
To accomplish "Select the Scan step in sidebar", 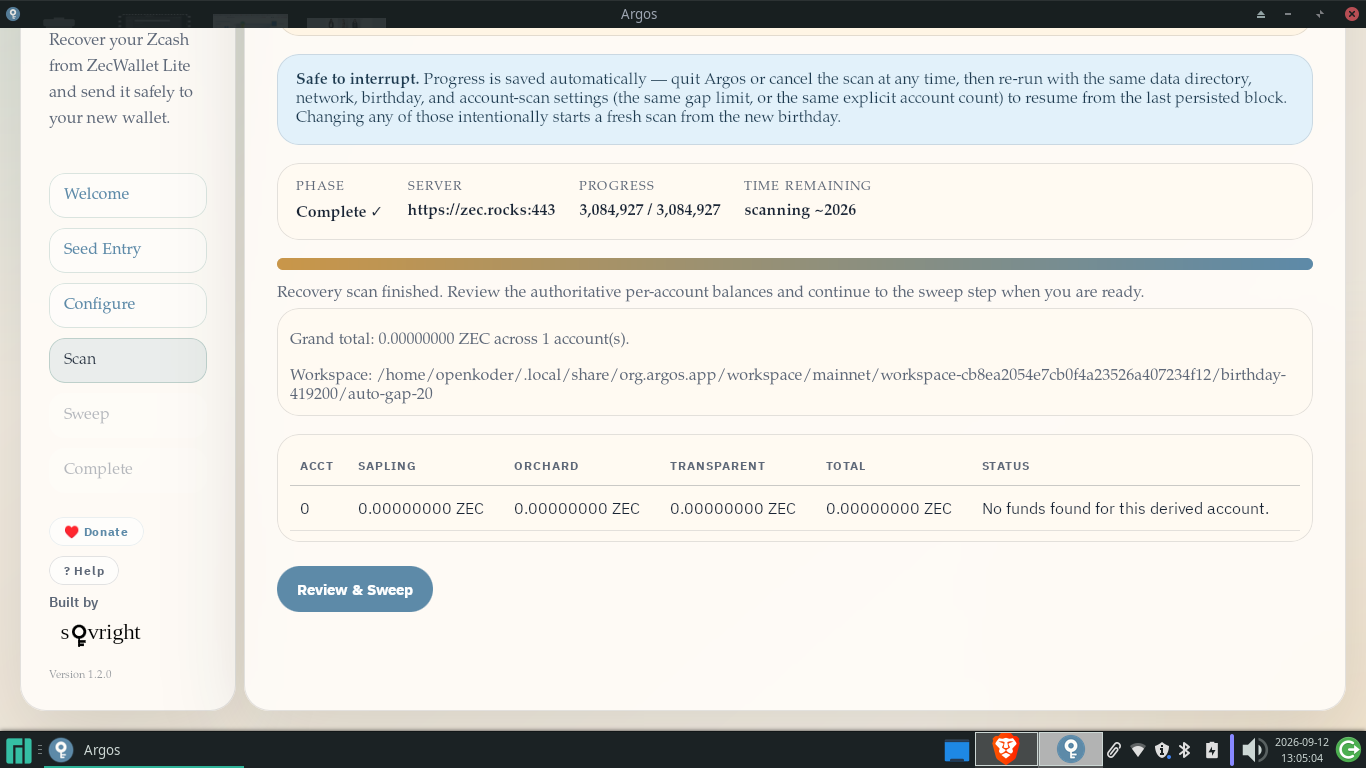I will 128,360.
